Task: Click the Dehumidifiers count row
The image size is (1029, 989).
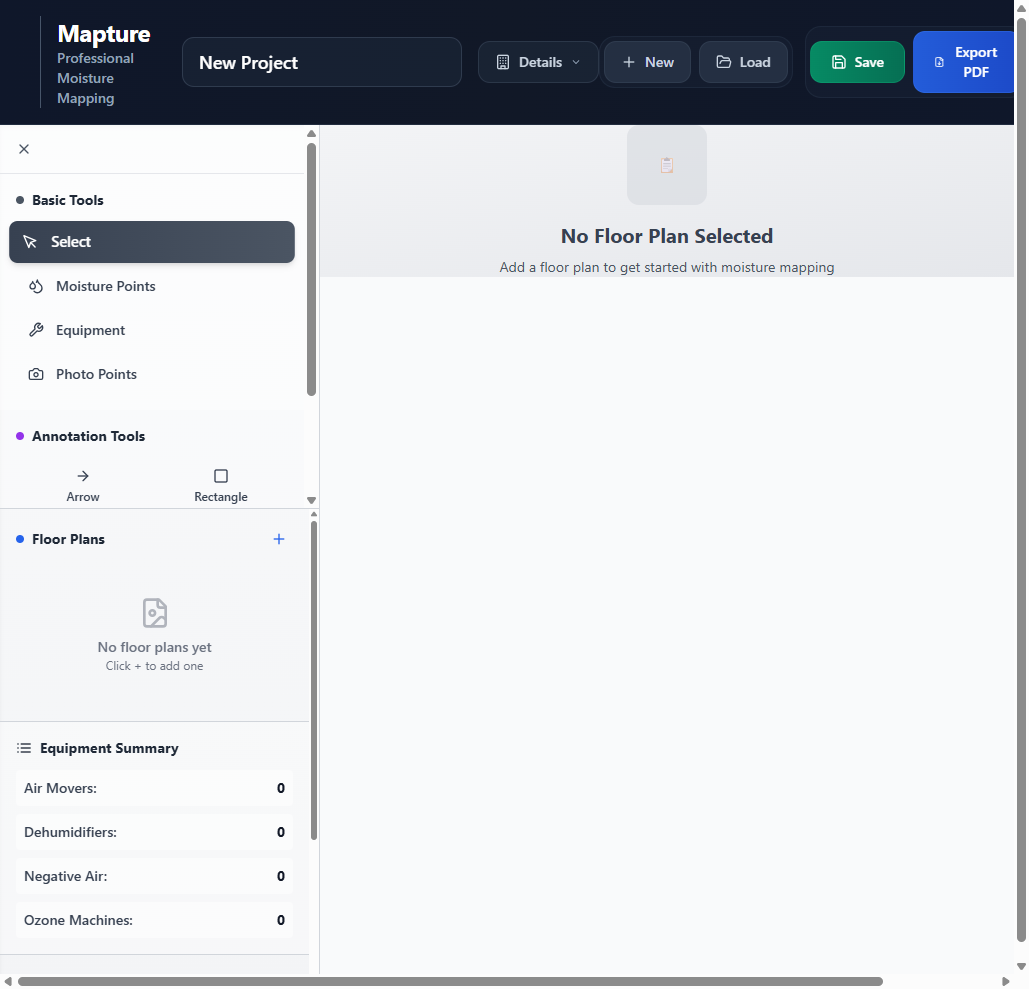Action: pyautogui.click(x=154, y=832)
